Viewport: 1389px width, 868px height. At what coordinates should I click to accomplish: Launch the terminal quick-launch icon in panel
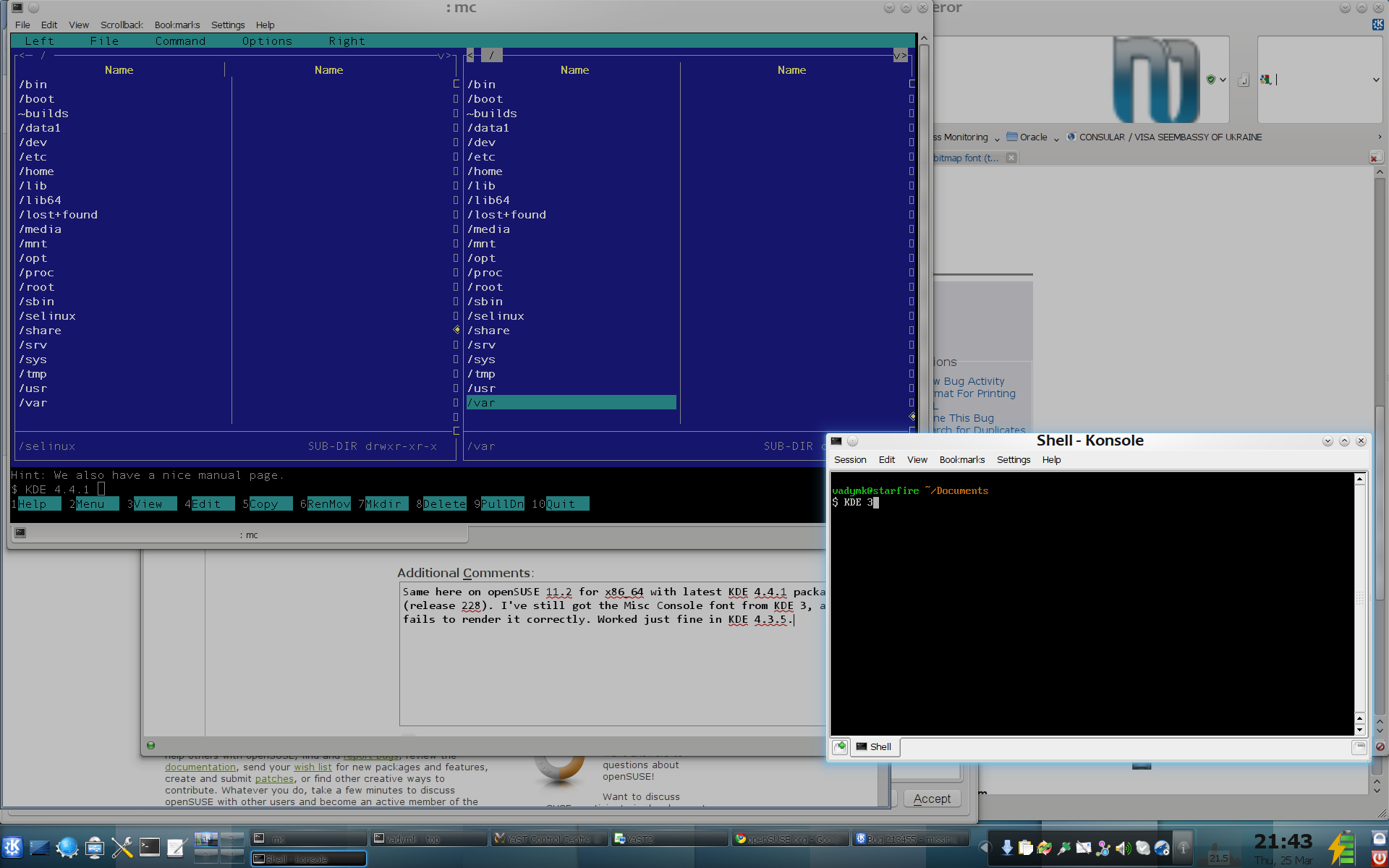point(150,847)
